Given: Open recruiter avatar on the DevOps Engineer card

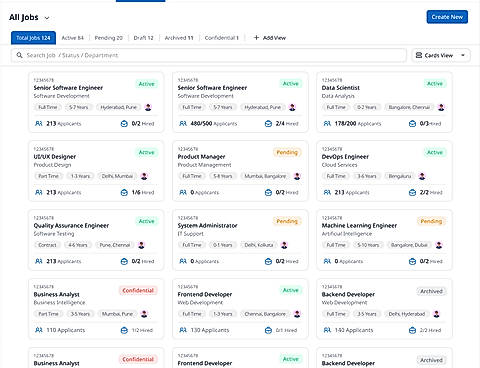Looking at the screenshot, I should [422, 176].
